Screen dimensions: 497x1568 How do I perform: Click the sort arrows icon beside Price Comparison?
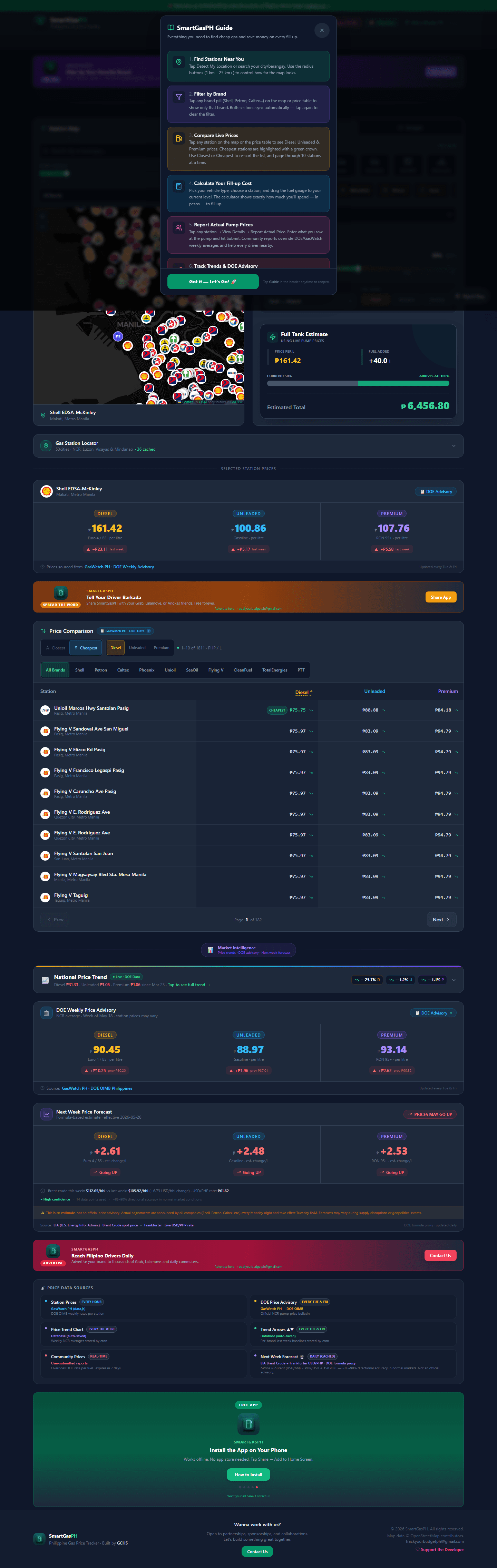(x=43, y=630)
